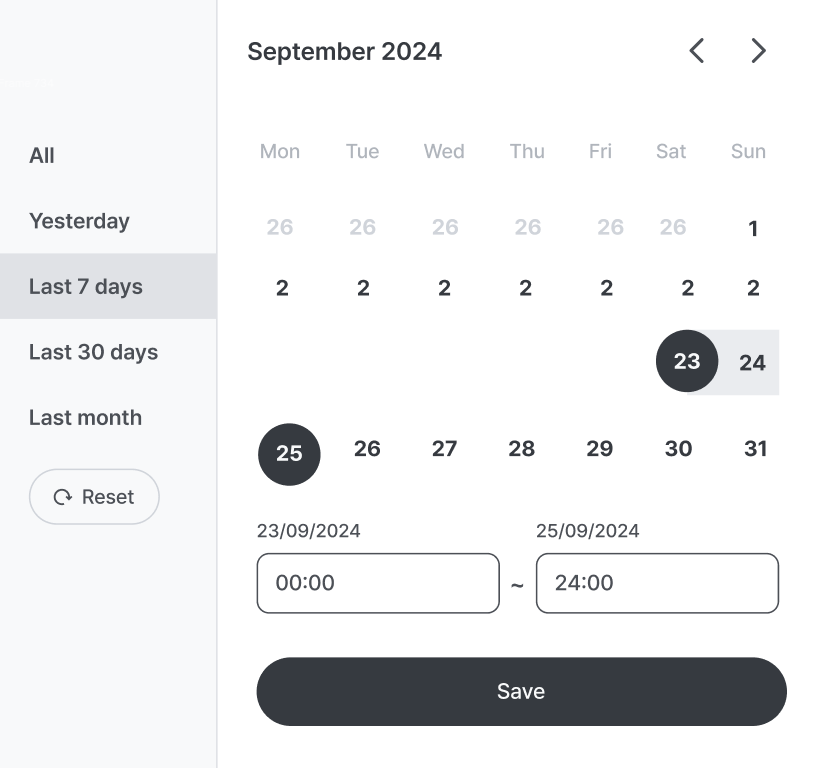Select the Last 7 days preset

(108, 286)
